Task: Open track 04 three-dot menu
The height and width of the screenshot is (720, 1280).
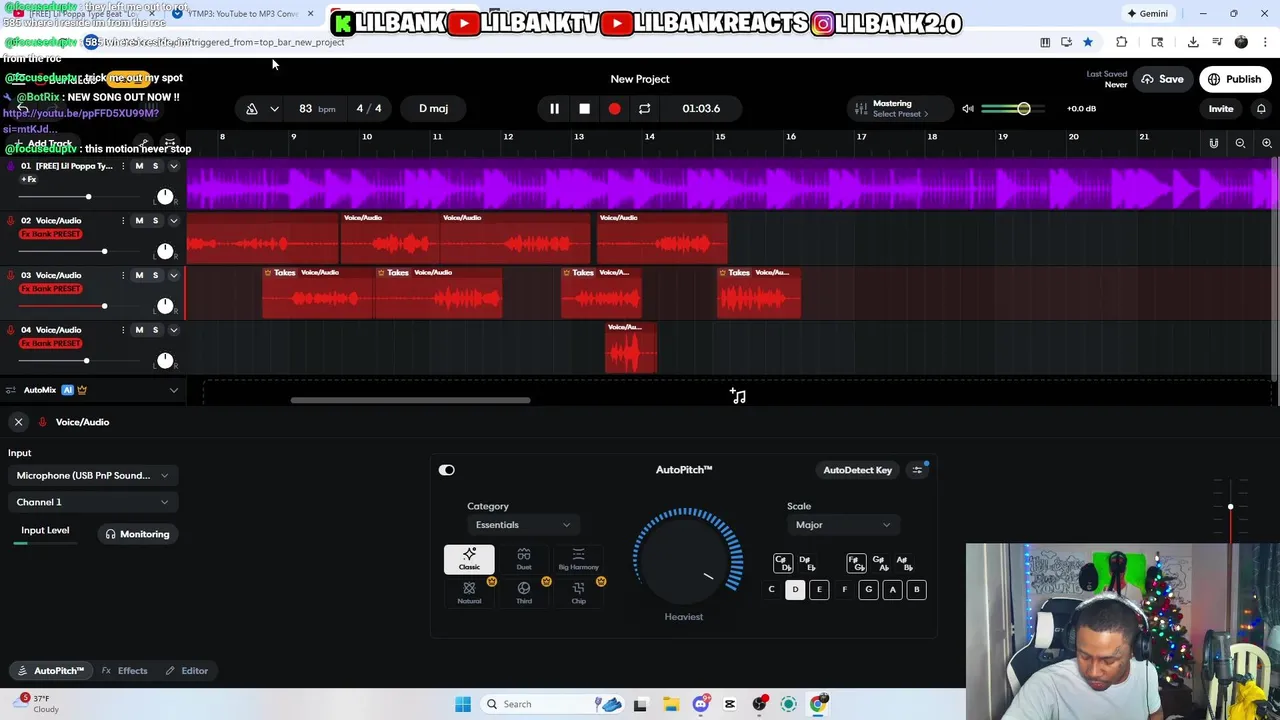Action: coord(123,329)
